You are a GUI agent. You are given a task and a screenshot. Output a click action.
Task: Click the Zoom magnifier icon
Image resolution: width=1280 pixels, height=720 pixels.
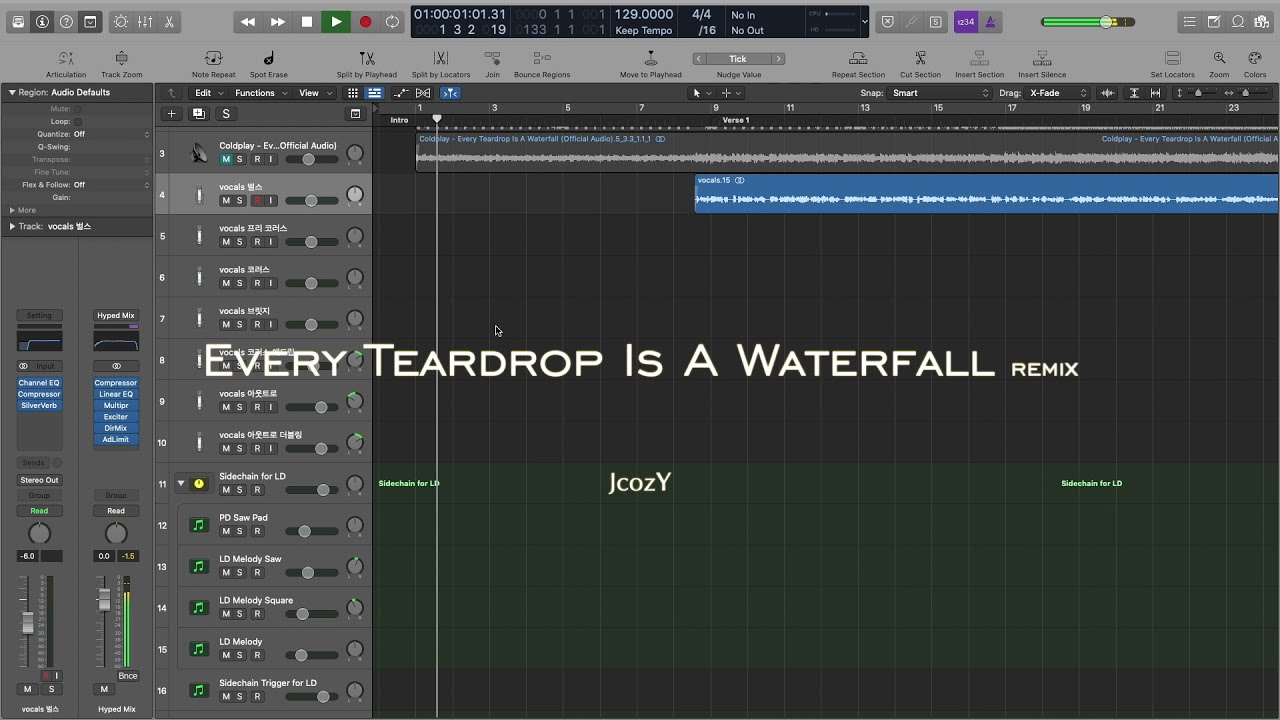1219,59
